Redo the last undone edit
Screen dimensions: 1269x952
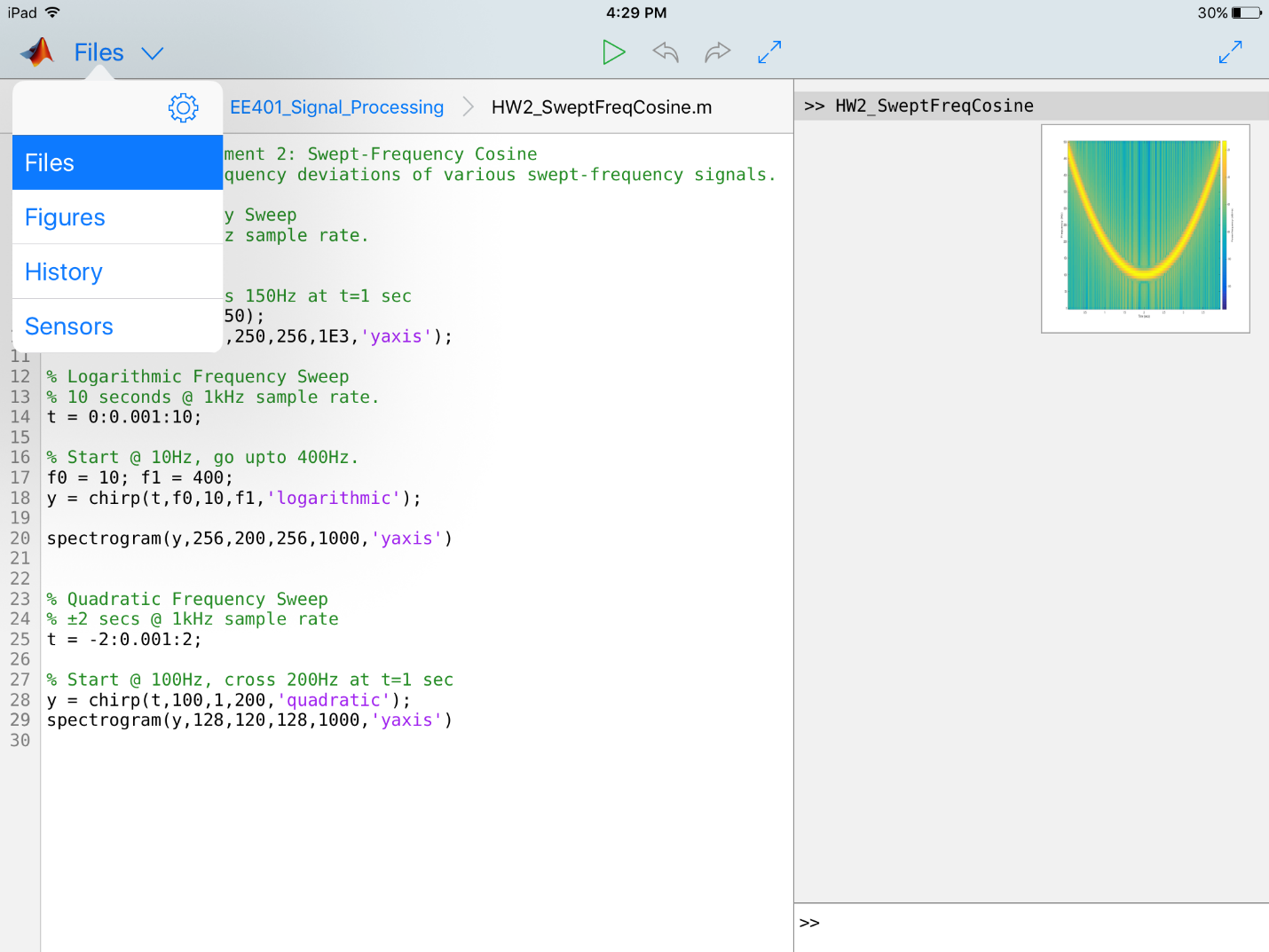[x=717, y=52]
